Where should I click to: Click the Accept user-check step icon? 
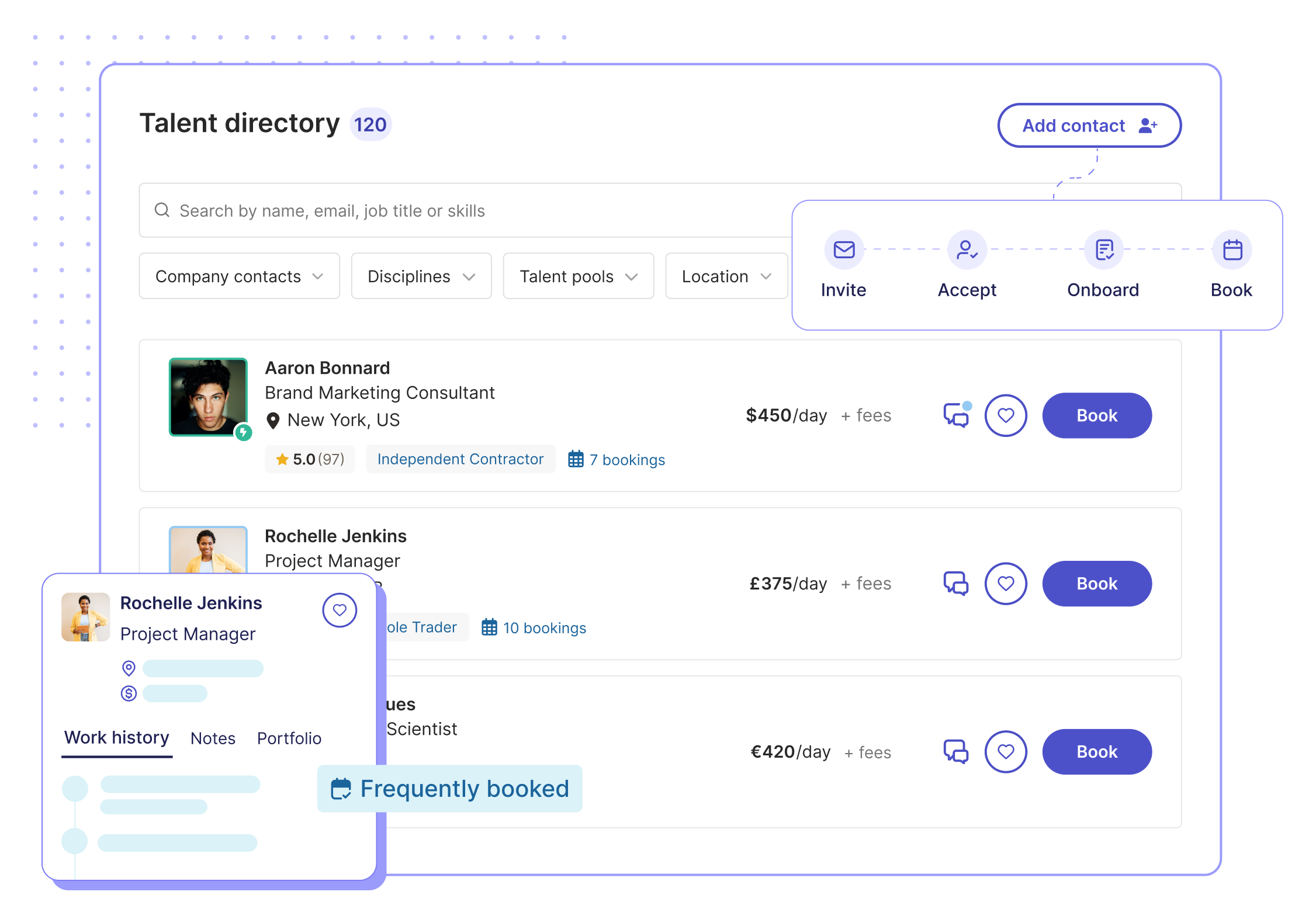coord(967,250)
